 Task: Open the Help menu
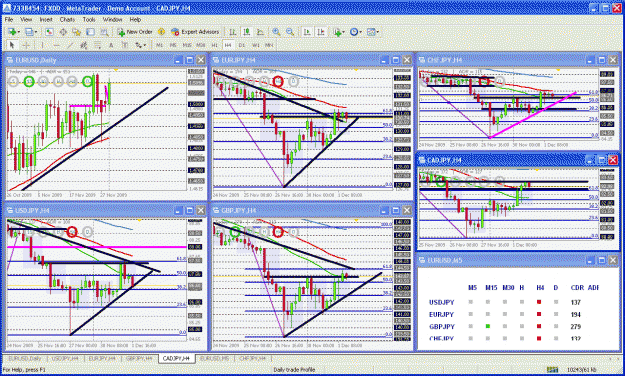click(135, 19)
